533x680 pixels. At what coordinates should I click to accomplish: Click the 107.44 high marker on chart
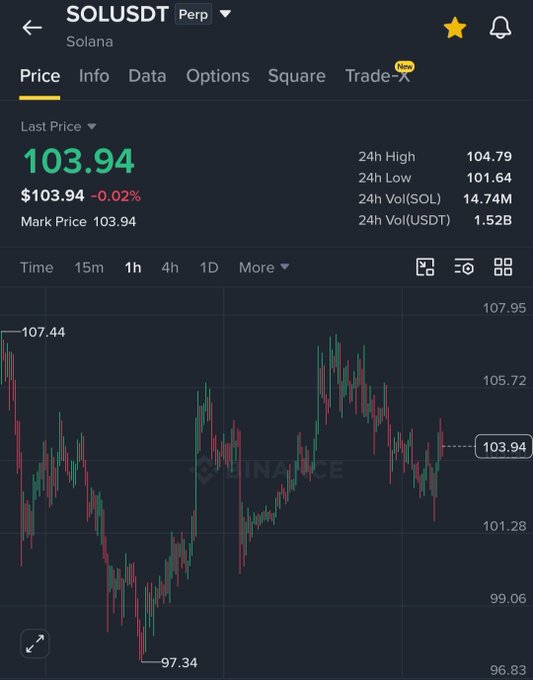pyautogui.click(x=43, y=332)
